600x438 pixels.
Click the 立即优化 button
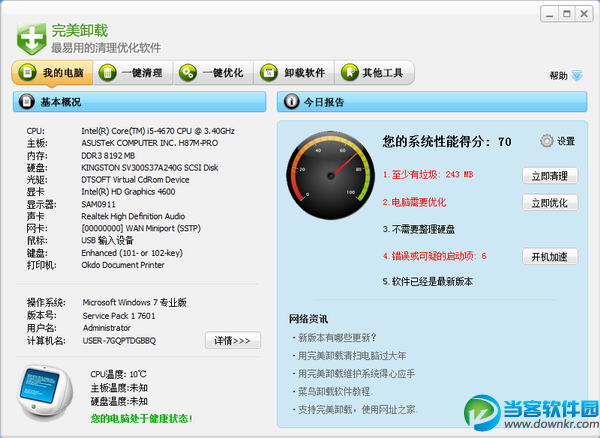click(x=550, y=203)
